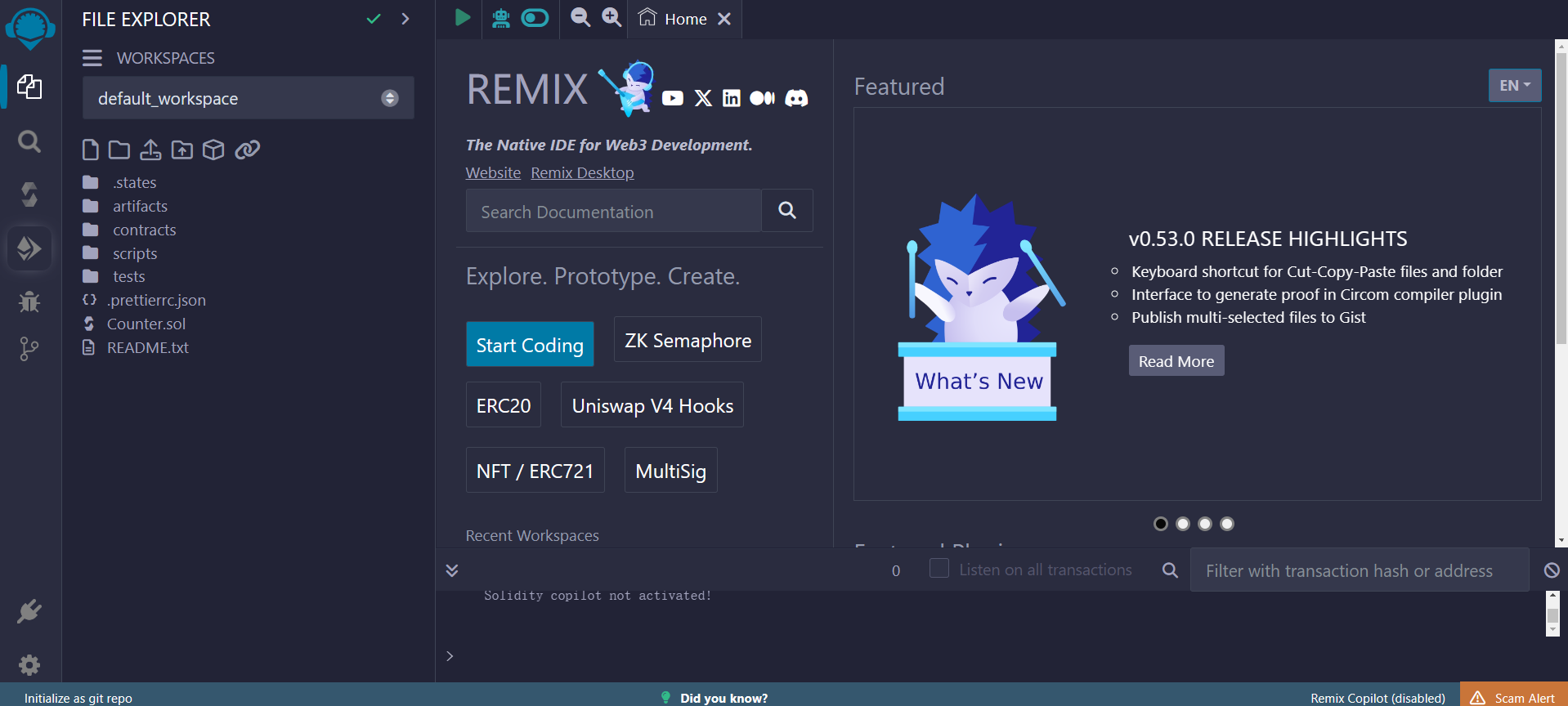Click the Discord icon in header
This screenshot has height=706, width=1568.
796,98
